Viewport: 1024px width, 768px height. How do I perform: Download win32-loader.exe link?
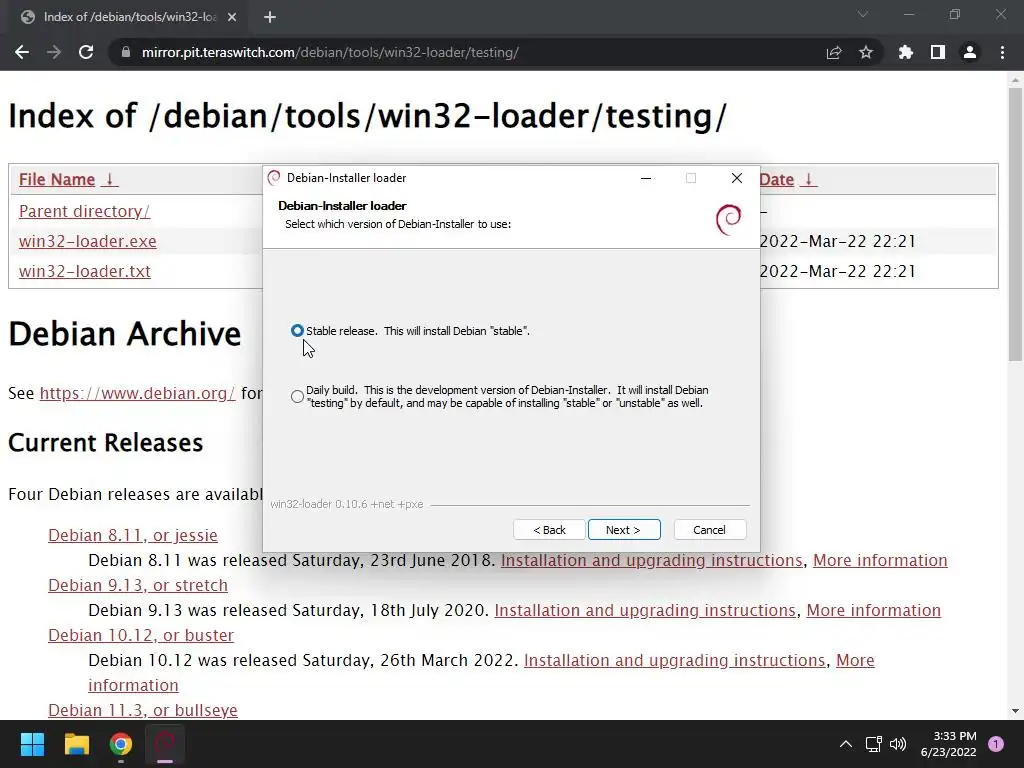[88, 242]
